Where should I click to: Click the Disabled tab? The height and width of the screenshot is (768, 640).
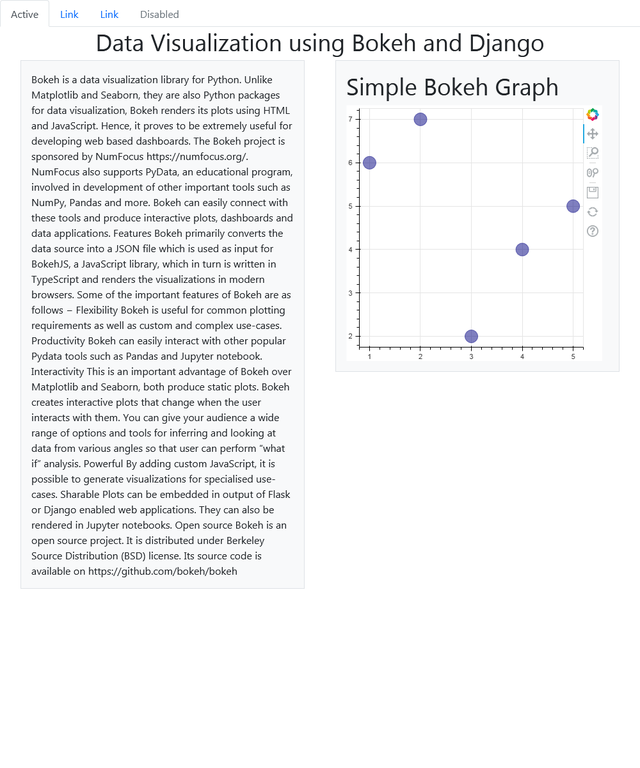[x=159, y=15]
